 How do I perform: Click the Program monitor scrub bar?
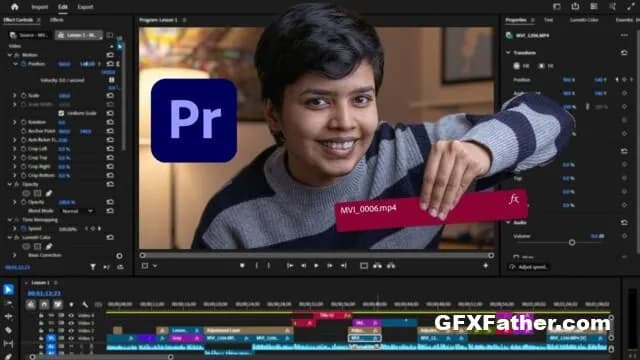coord(317,256)
